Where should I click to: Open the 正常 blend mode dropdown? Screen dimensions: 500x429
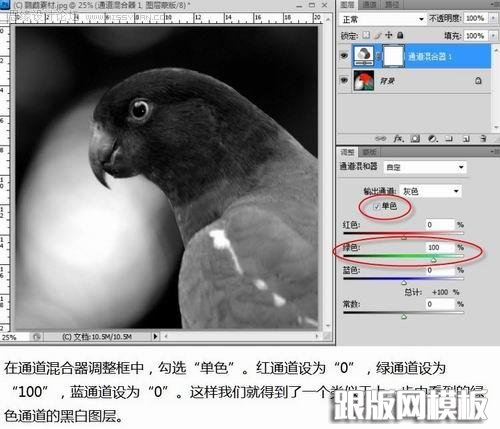coord(383,19)
